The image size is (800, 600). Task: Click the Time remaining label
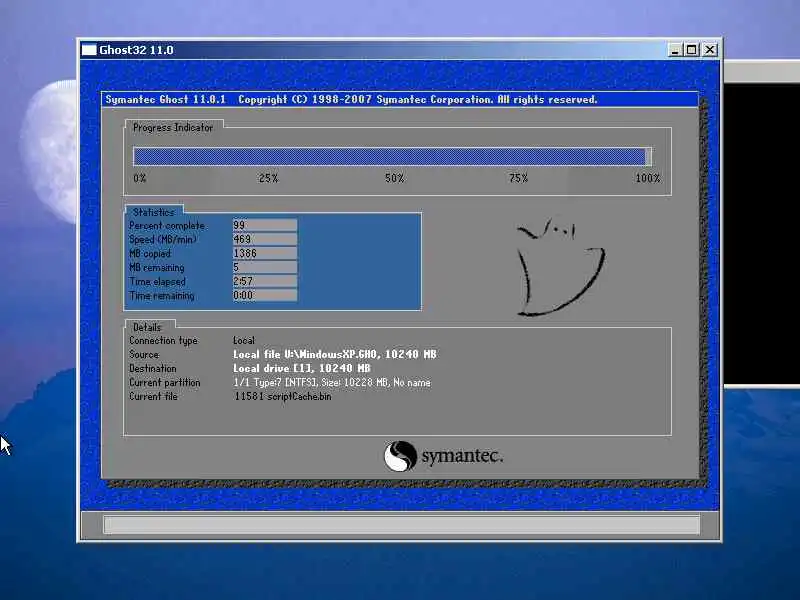click(162, 295)
